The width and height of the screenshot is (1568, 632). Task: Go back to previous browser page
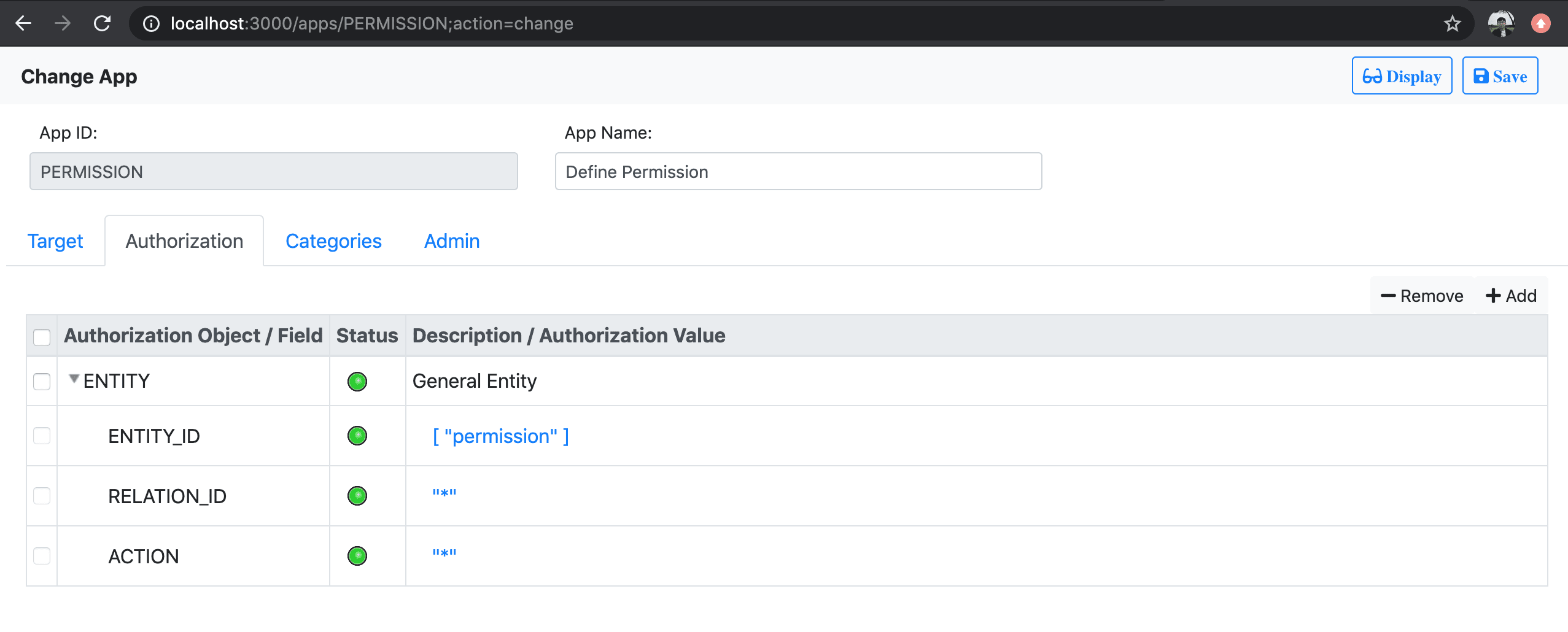pos(23,23)
